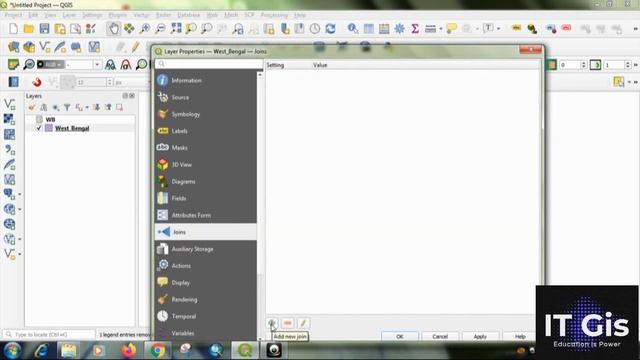Open the Project menu

point(13,15)
